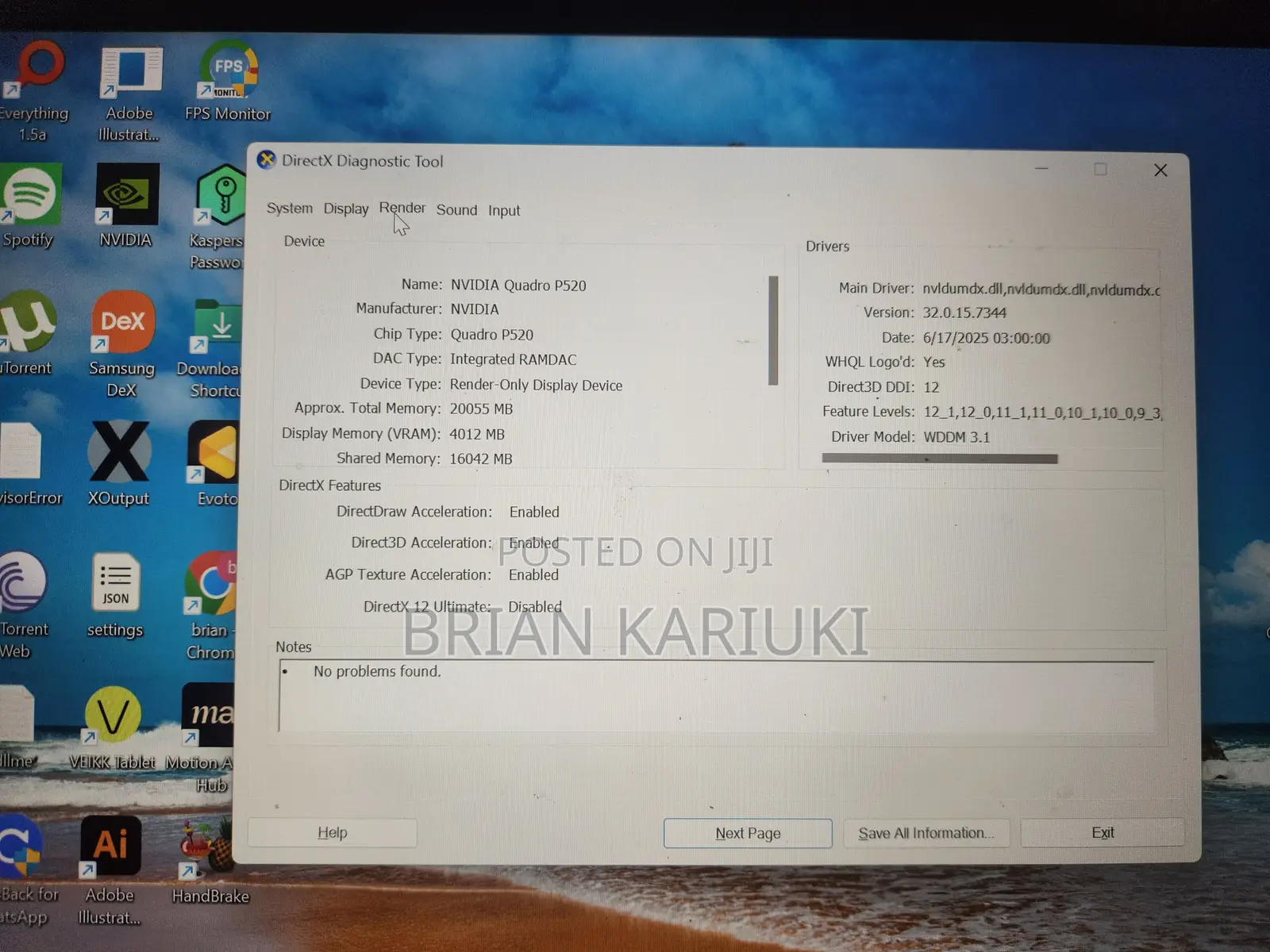Image resolution: width=1270 pixels, height=952 pixels.
Task: Click the DirectX Diagnostic Tool title bar icon
Action: (x=267, y=160)
